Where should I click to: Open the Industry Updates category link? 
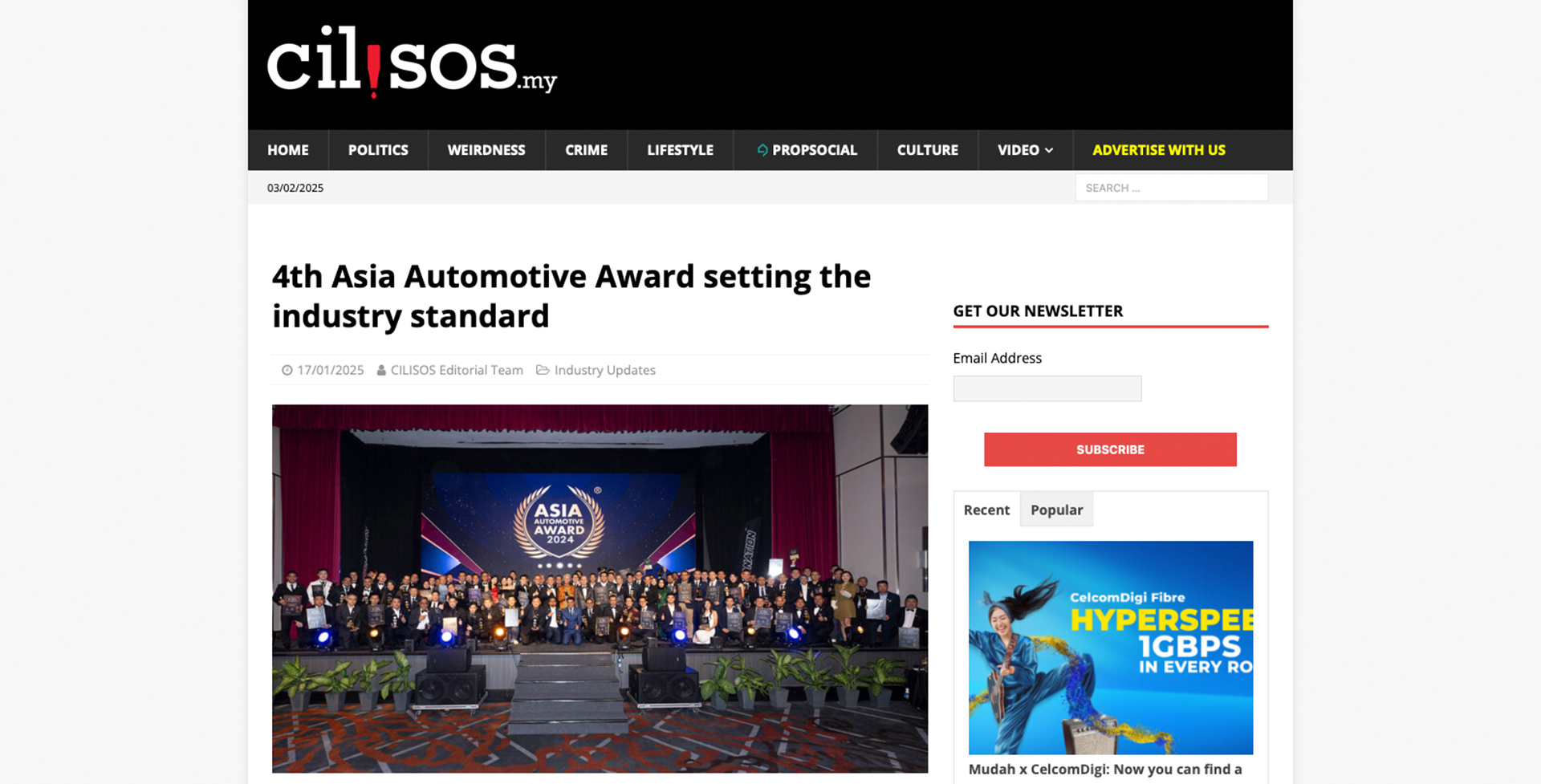click(604, 370)
